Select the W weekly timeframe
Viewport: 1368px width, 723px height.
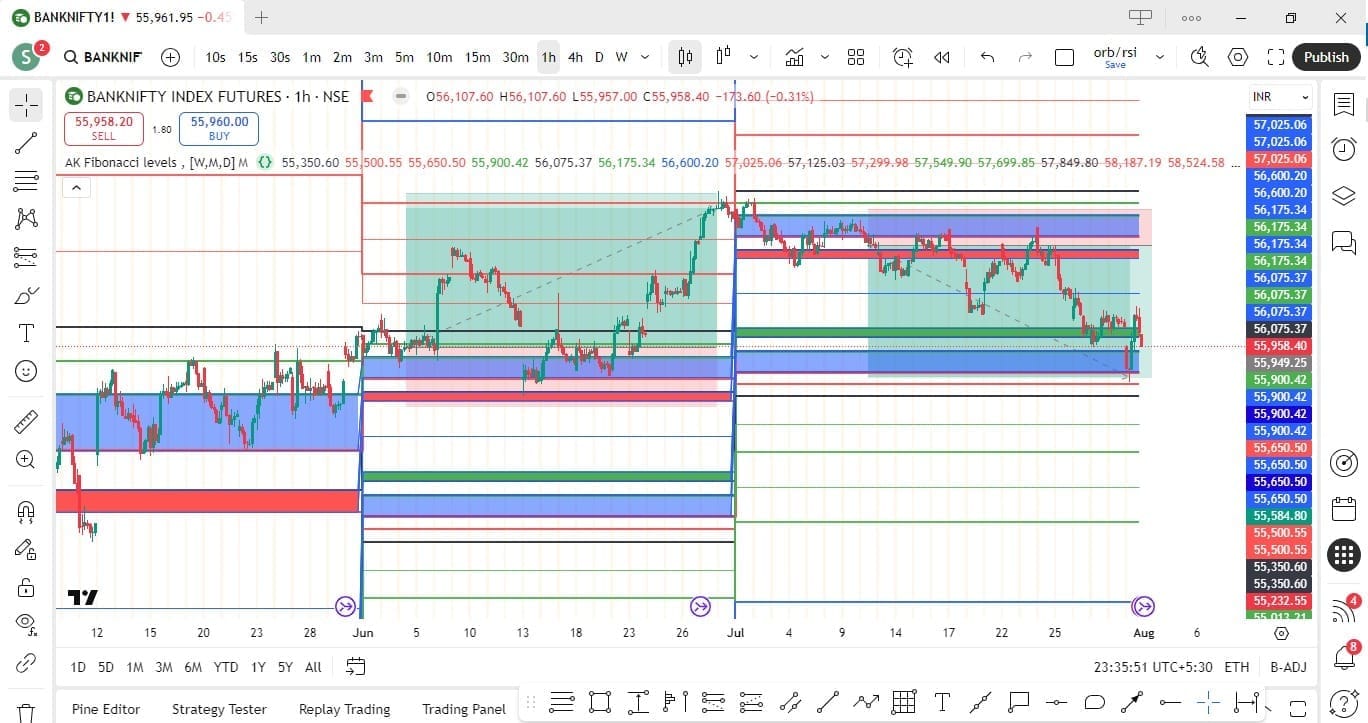(621, 57)
